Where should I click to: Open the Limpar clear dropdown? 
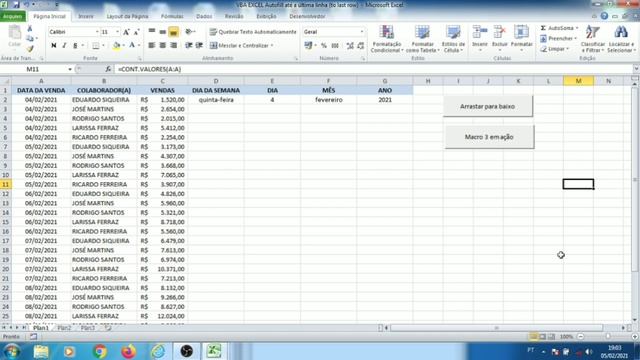click(x=555, y=49)
